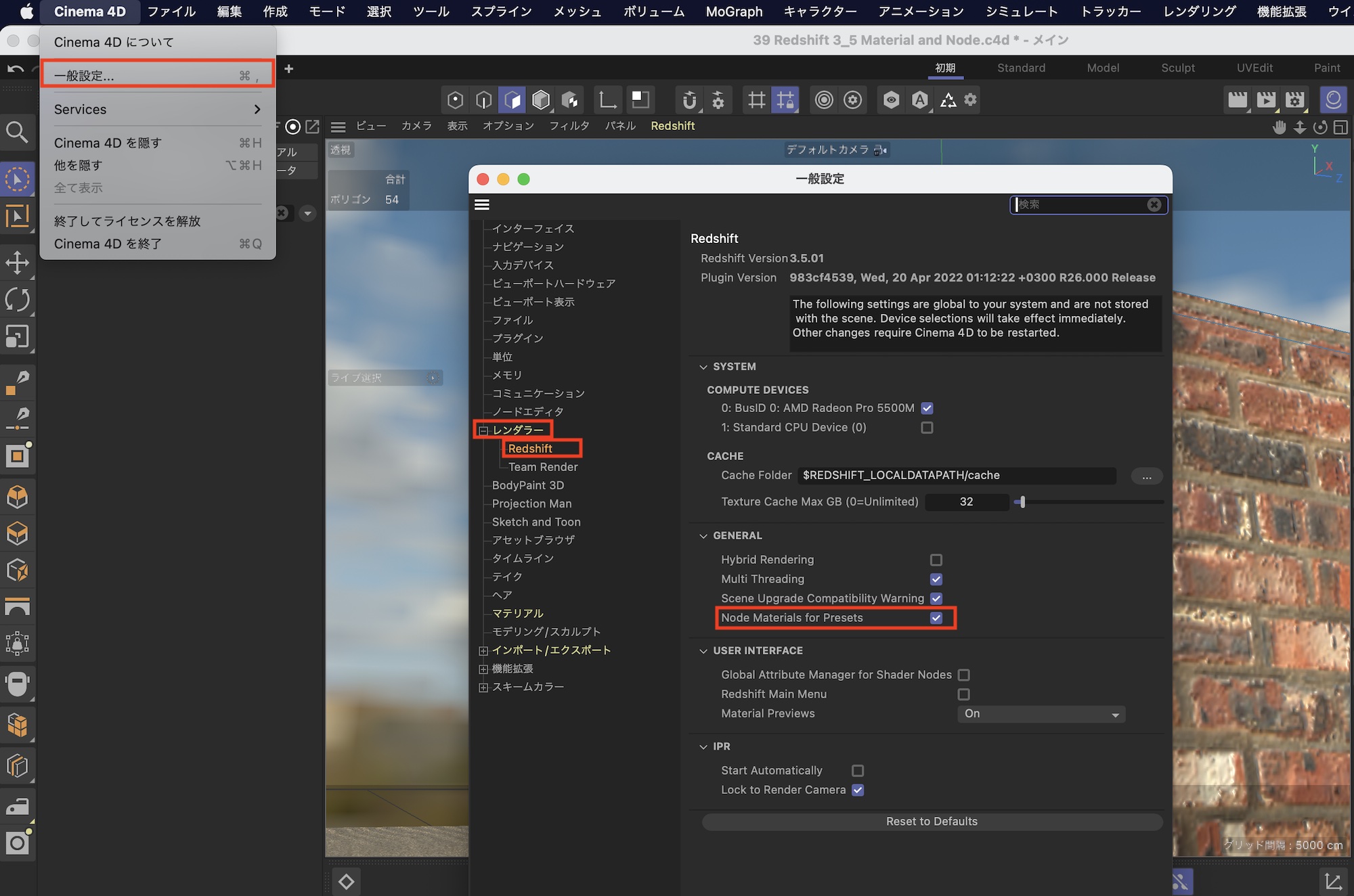Click the Redshift render view icon
The height and width of the screenshot is (896, 1354).
(x=1332, y=100)
